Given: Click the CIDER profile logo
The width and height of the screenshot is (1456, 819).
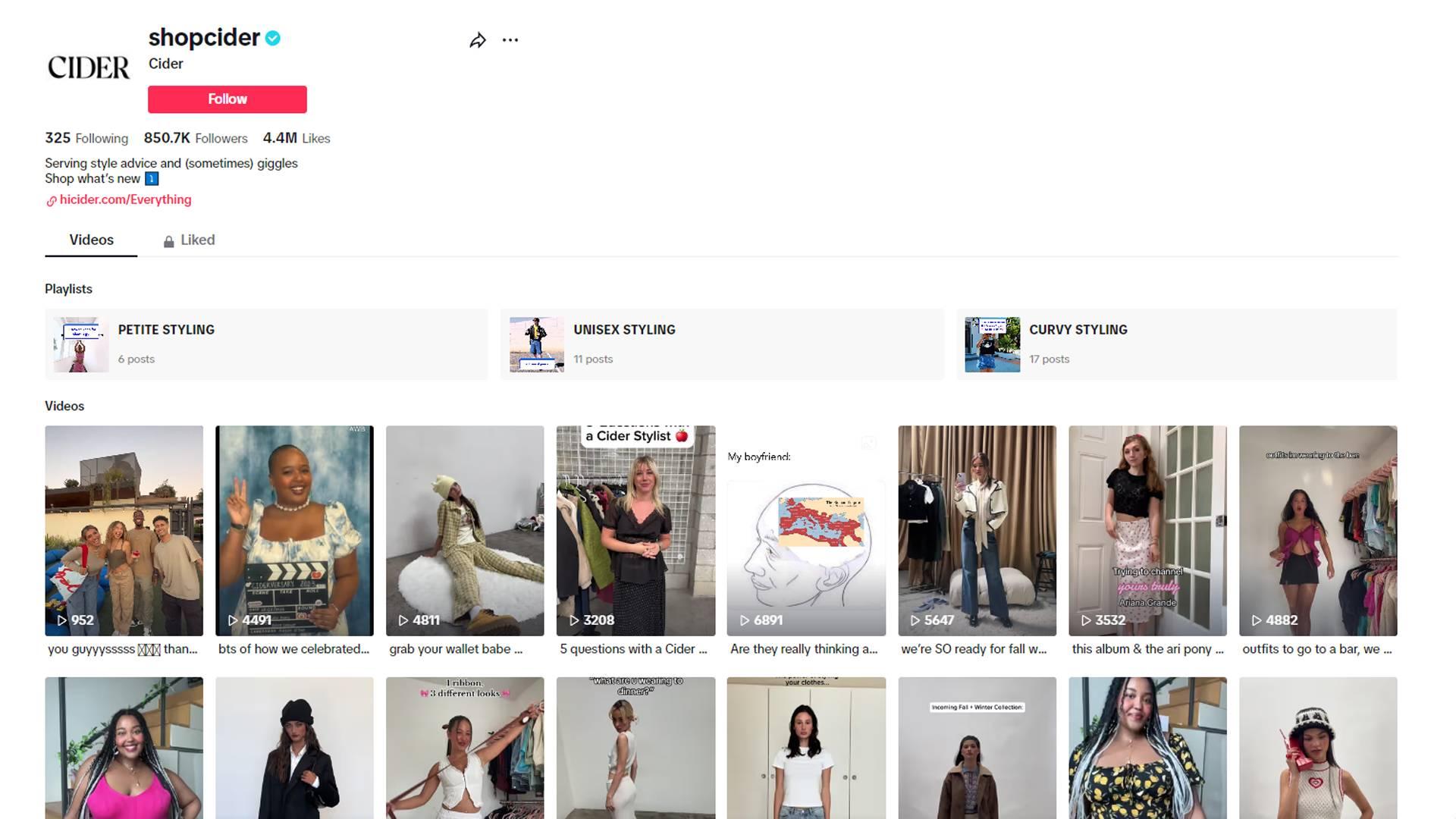Looking at the screenshot, I should (x=89, y=67).
